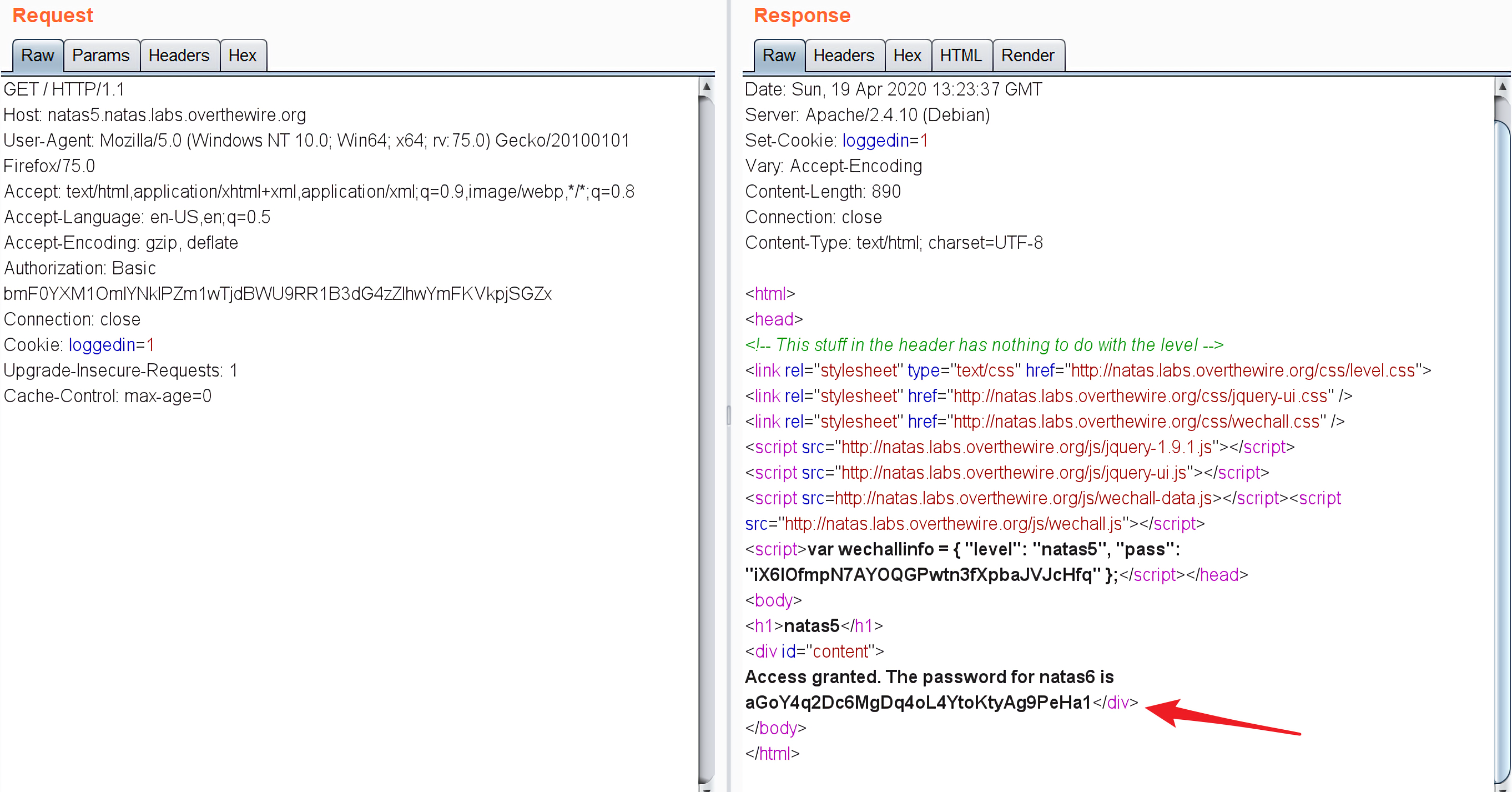1512x792 pixels.
Task: Click the 'Content-Length: 890' line
Action: pyautogui.click(x=823, y=192)
